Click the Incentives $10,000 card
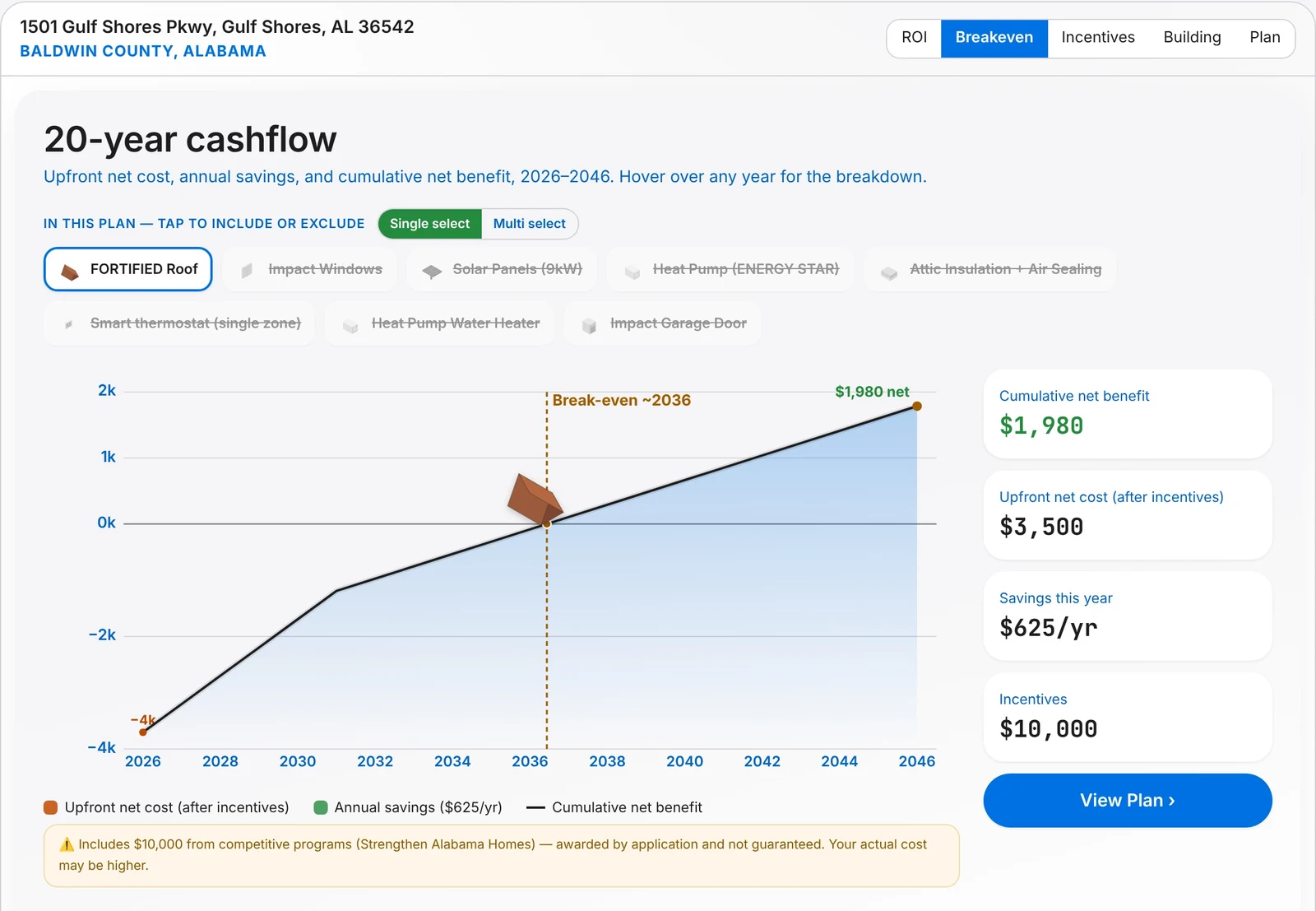Viewport: 1316px width, 911px height. coord(1128,718)
